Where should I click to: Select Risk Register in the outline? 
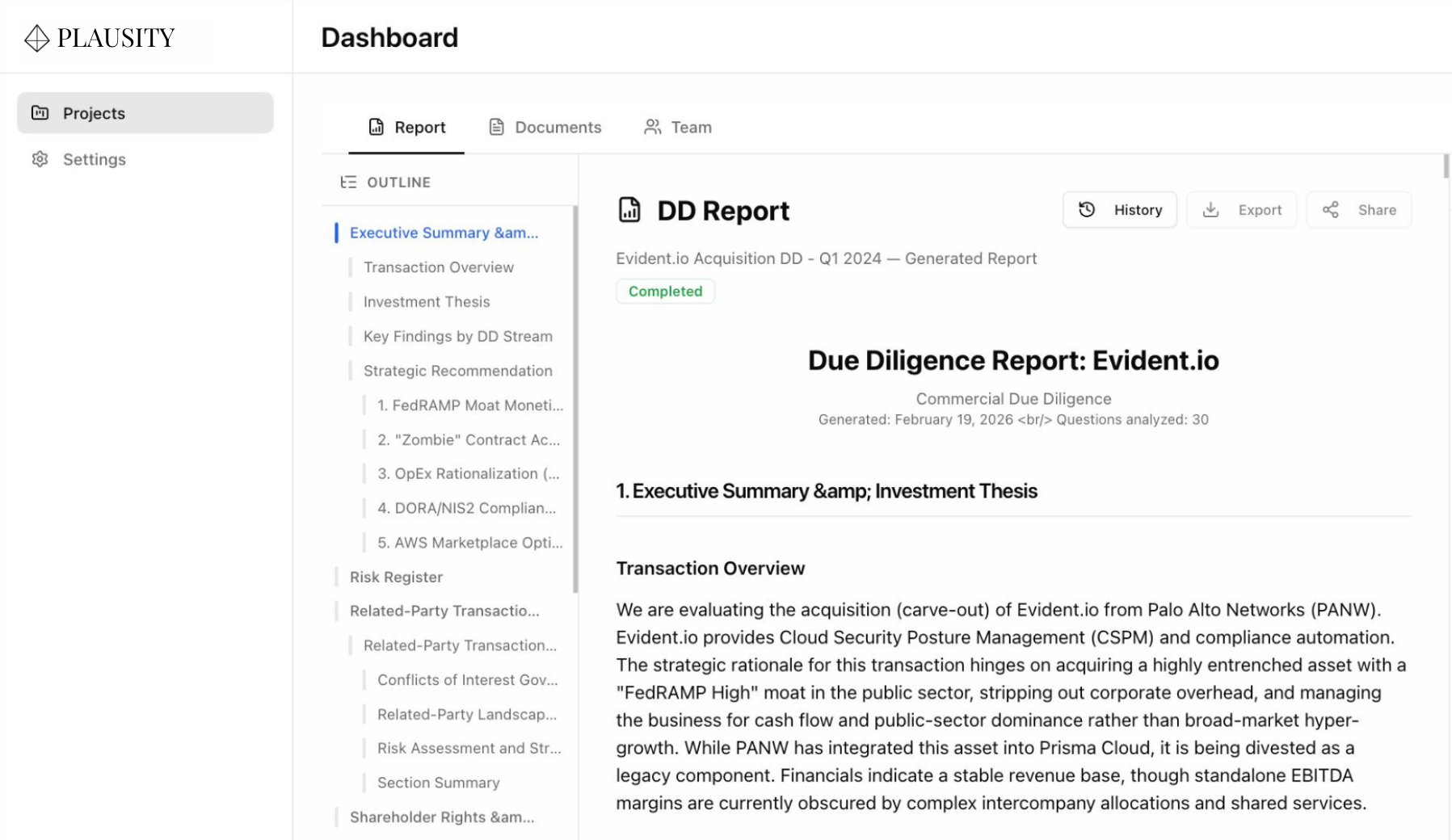396,577
